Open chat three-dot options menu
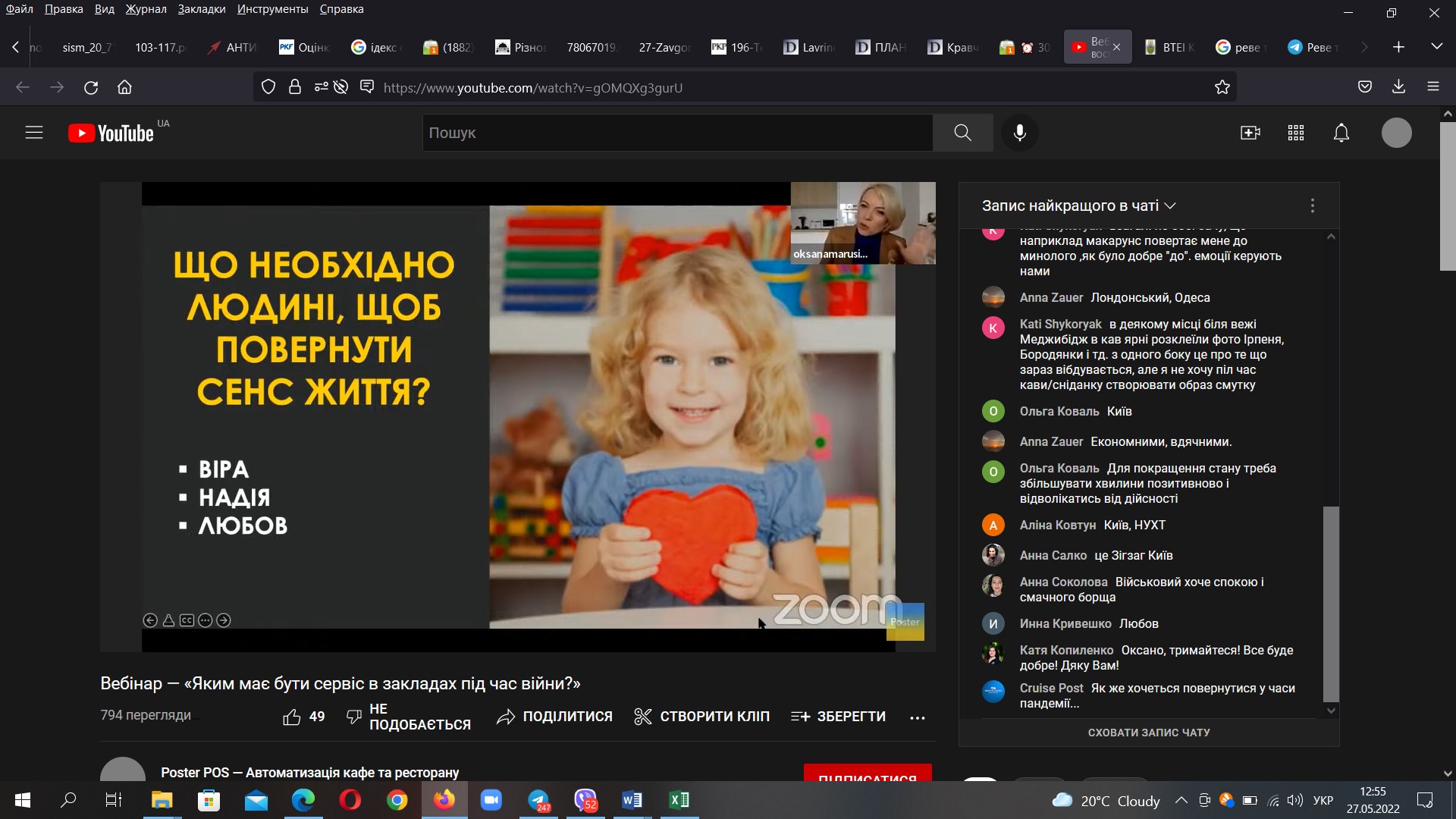1456x819 pixels. [x=1312, y=206]
